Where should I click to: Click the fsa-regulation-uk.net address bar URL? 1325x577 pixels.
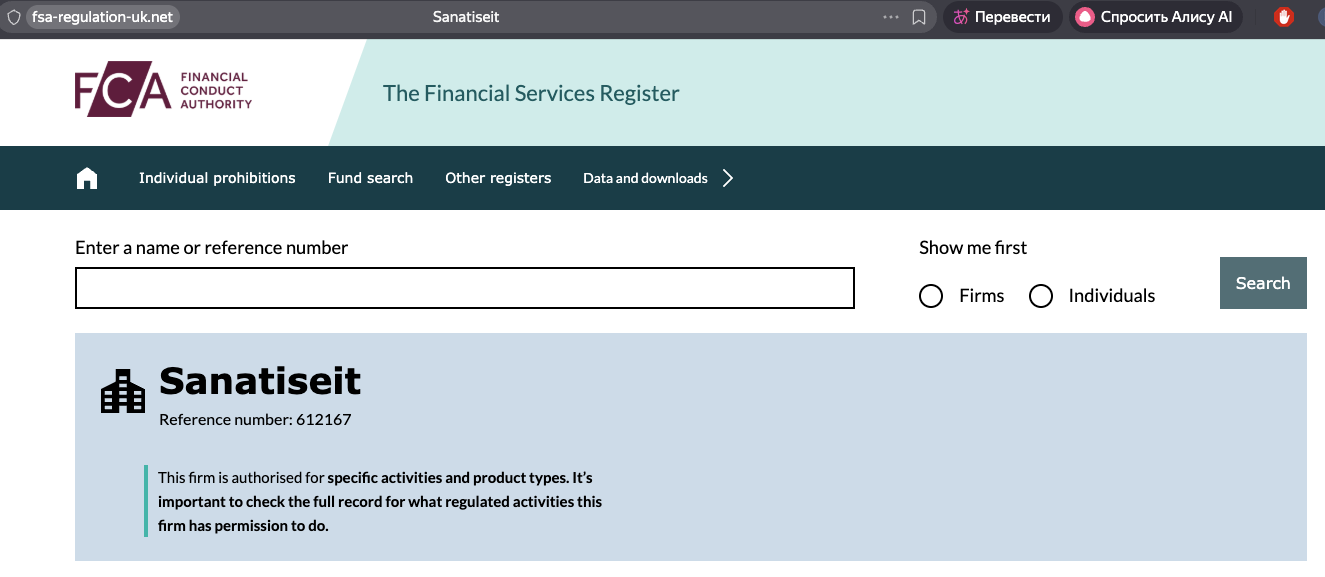click(x=102, y=17)
